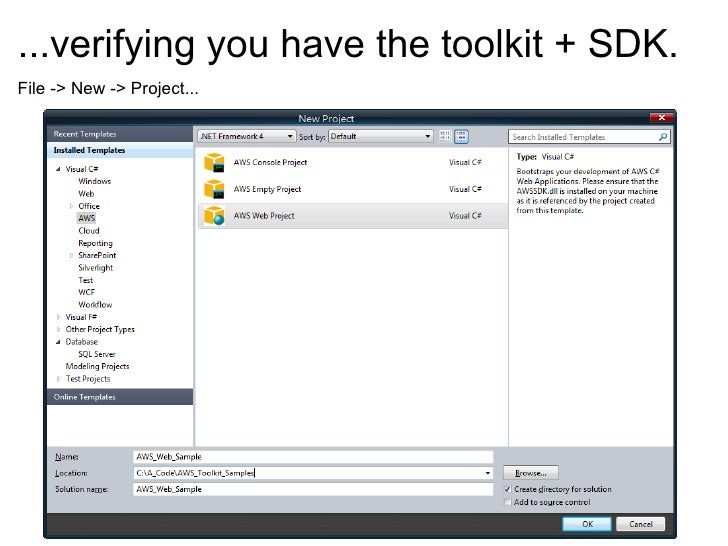Expand the SharePoint tree node
Screen dimensions: 728x546
(71, 255)
